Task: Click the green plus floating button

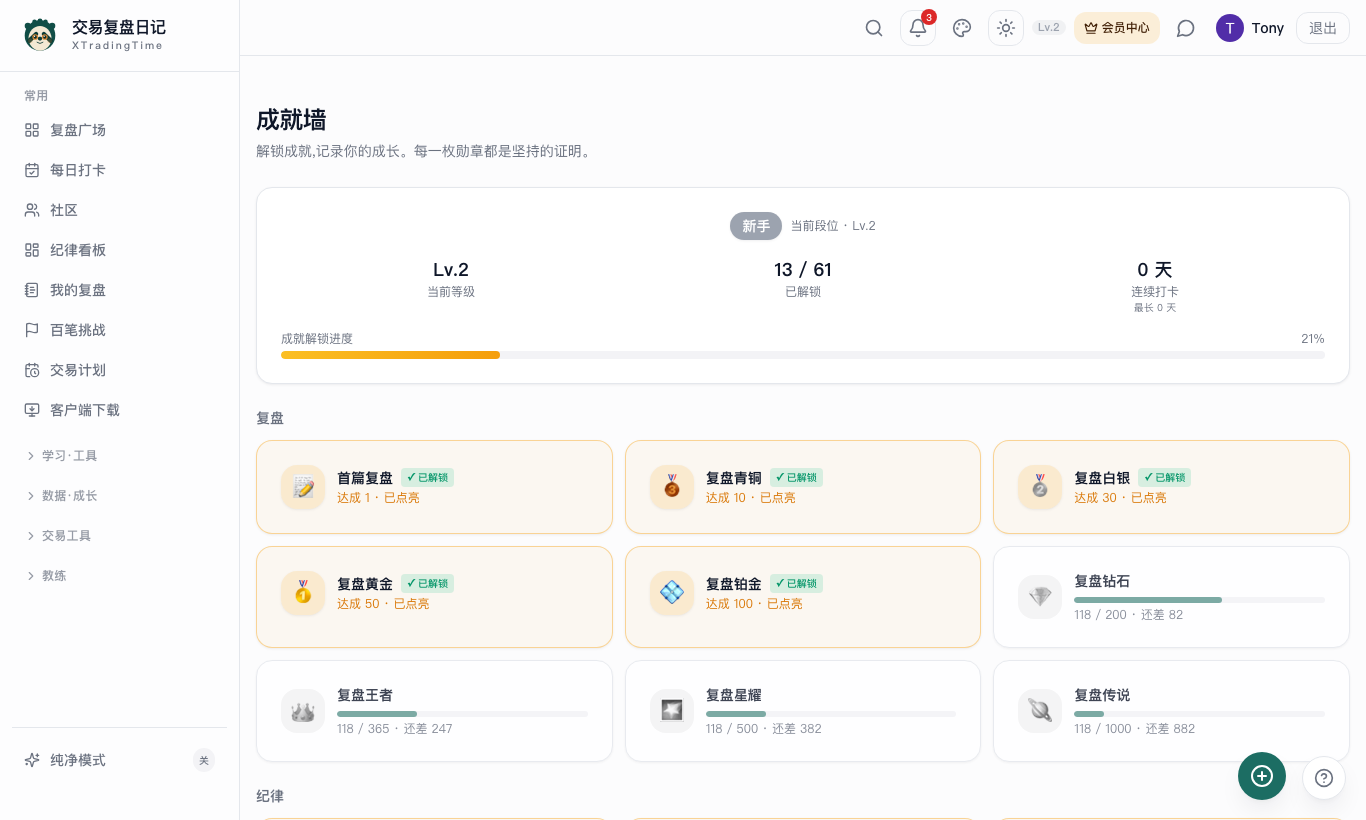Action: tap(1262, 776)
